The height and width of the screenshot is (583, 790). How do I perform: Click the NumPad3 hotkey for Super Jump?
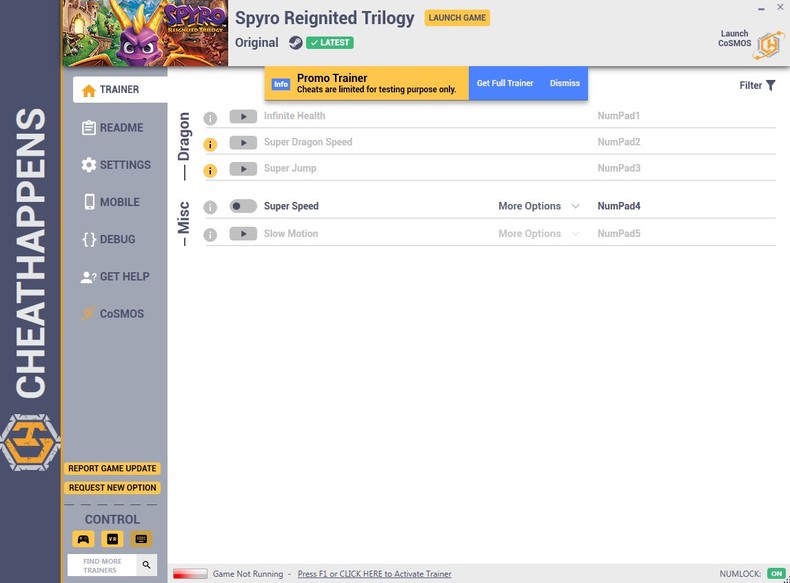[619, 168]
